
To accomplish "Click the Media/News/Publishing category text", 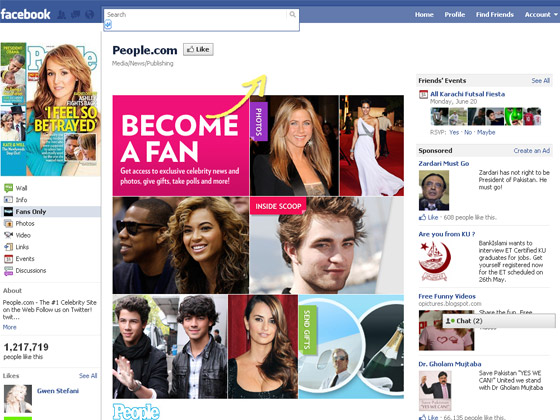I will (142, 64).
